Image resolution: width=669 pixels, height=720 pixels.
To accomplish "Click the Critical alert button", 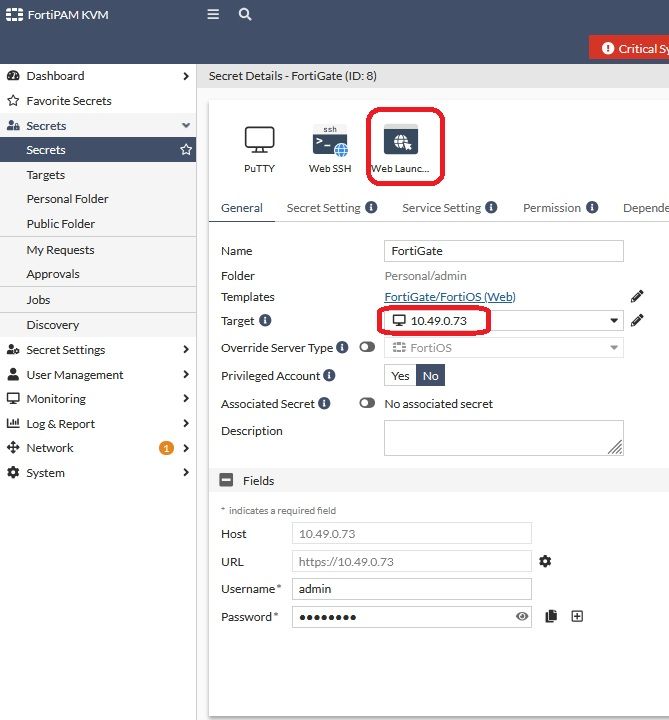I will click(x=629, y=48).
